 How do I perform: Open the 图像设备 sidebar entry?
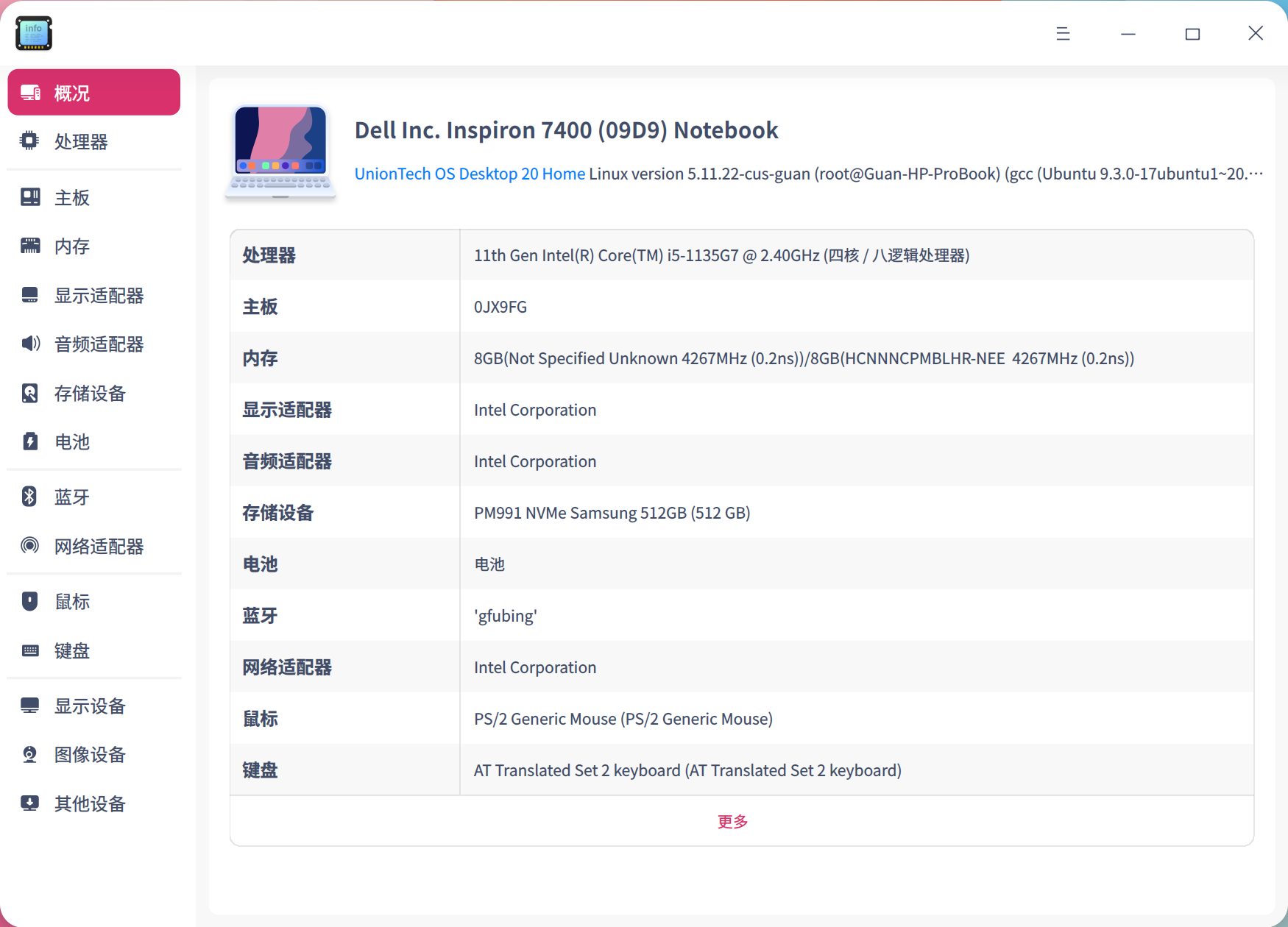[94, 754]
